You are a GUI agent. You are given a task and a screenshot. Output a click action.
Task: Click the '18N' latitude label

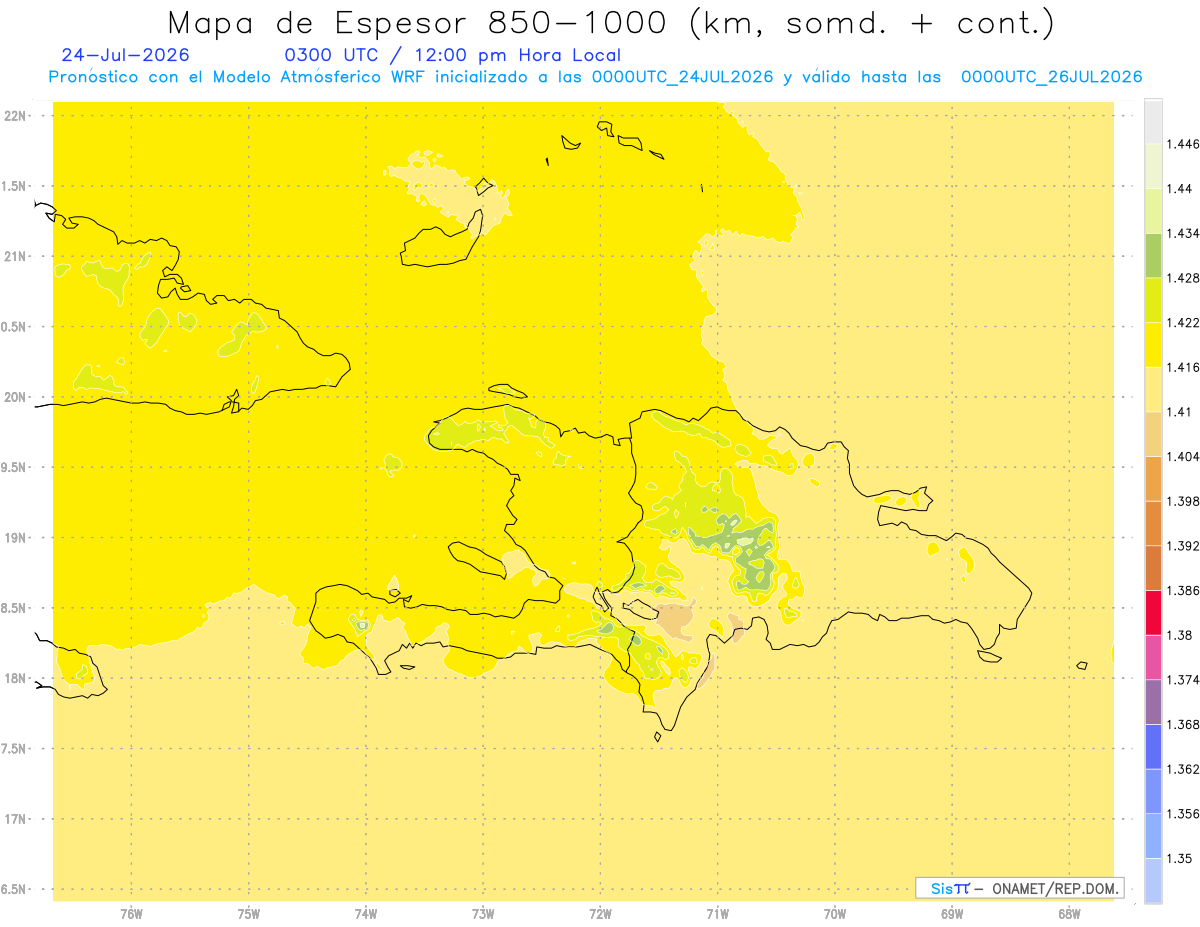coord(17,678)
